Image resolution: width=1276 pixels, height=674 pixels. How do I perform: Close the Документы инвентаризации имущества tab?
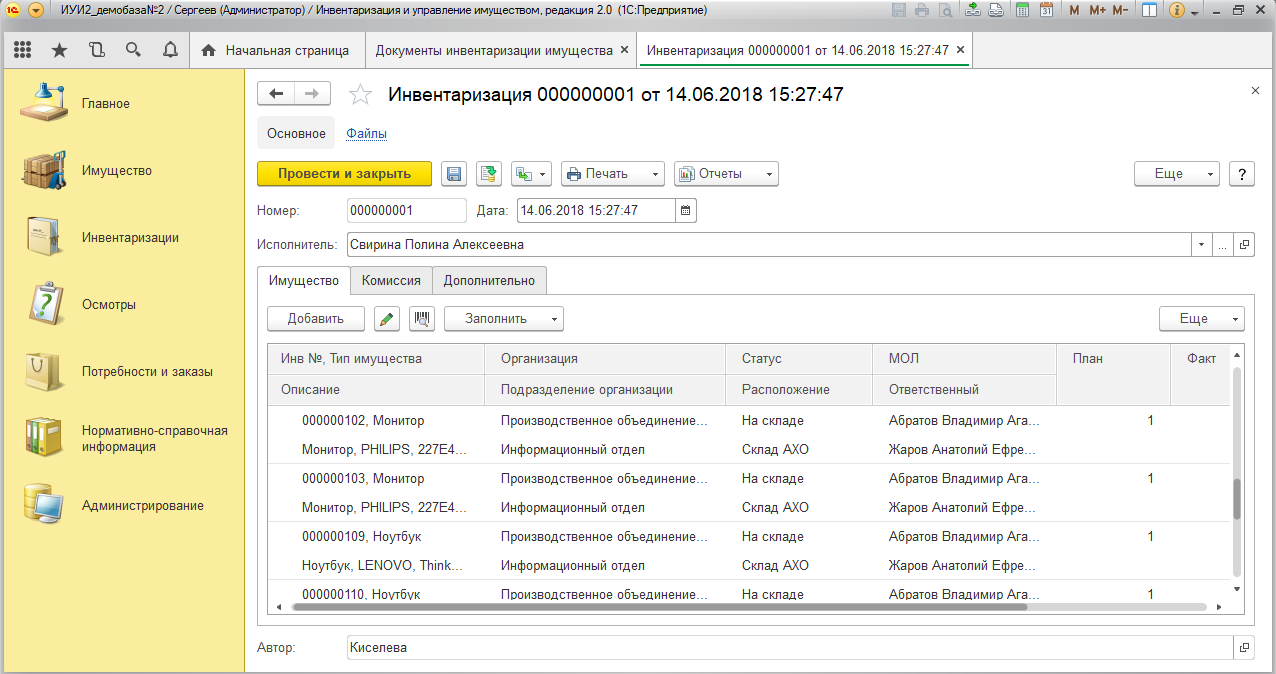(625, 50)
